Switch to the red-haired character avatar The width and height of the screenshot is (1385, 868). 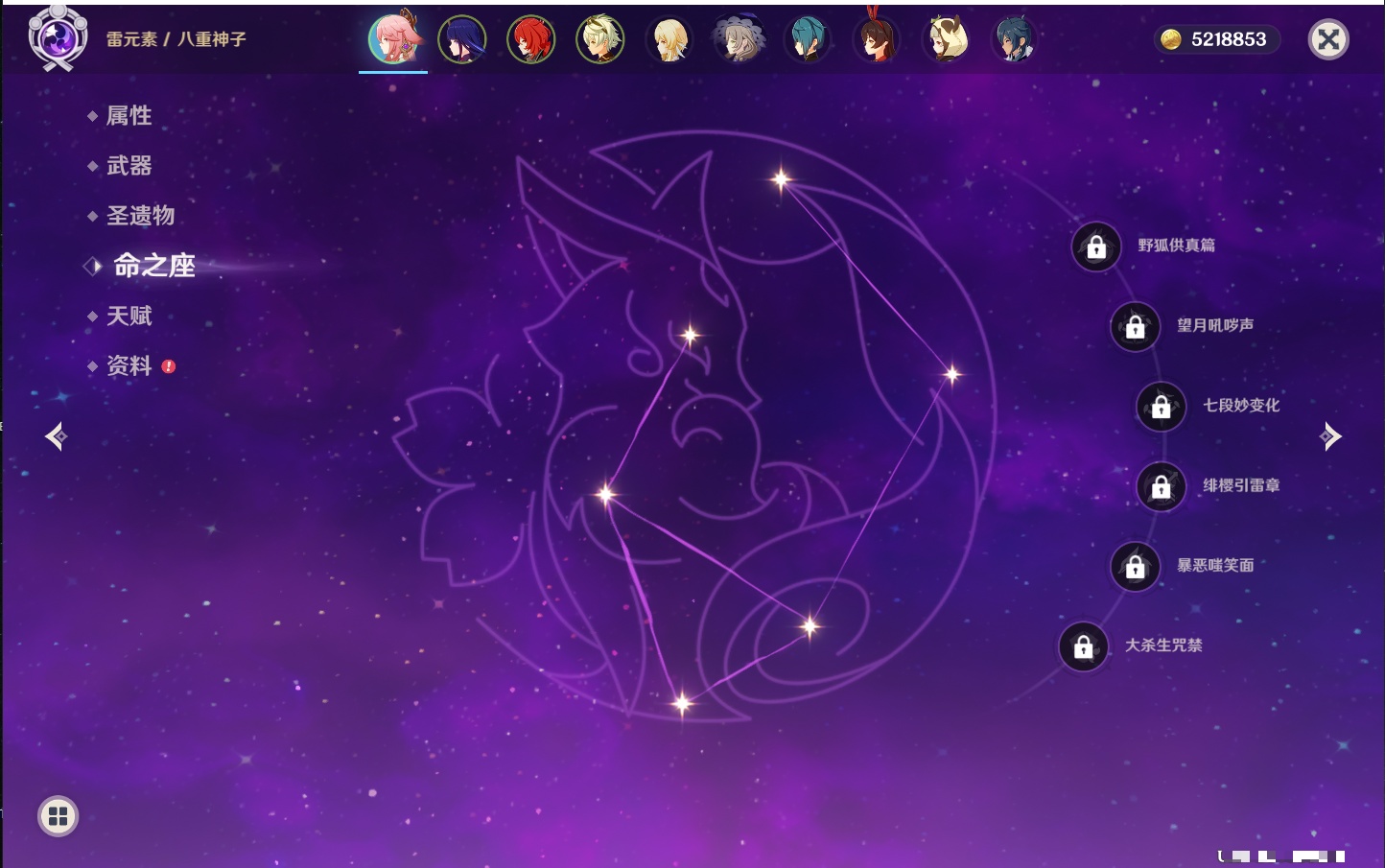tap(531, 40)
